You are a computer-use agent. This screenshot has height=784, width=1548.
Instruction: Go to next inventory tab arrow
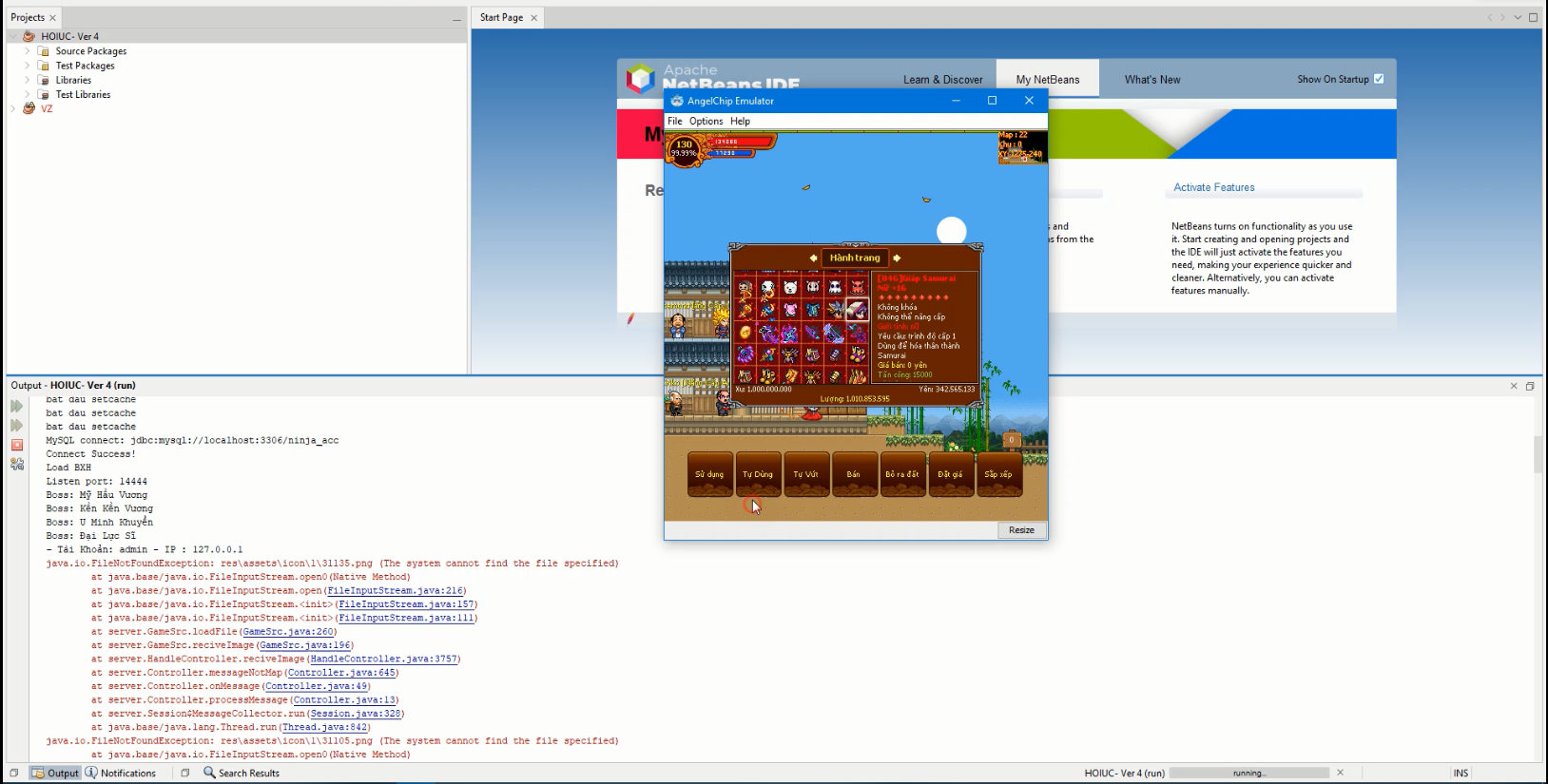897,258
